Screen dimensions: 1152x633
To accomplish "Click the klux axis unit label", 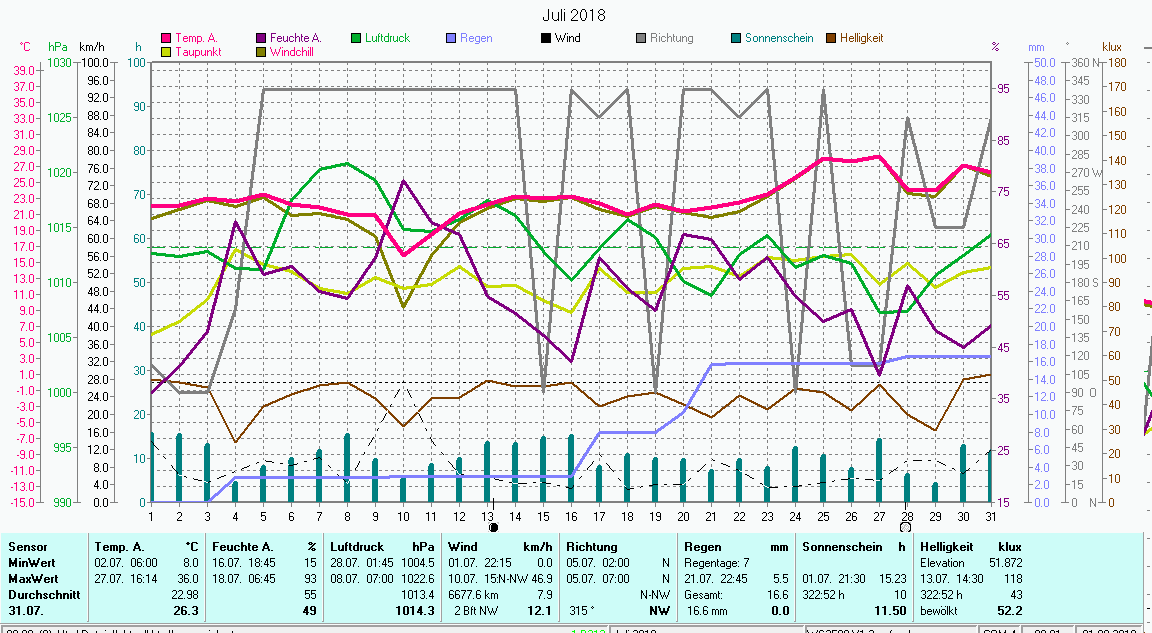I will click(x=1112, y=47).
